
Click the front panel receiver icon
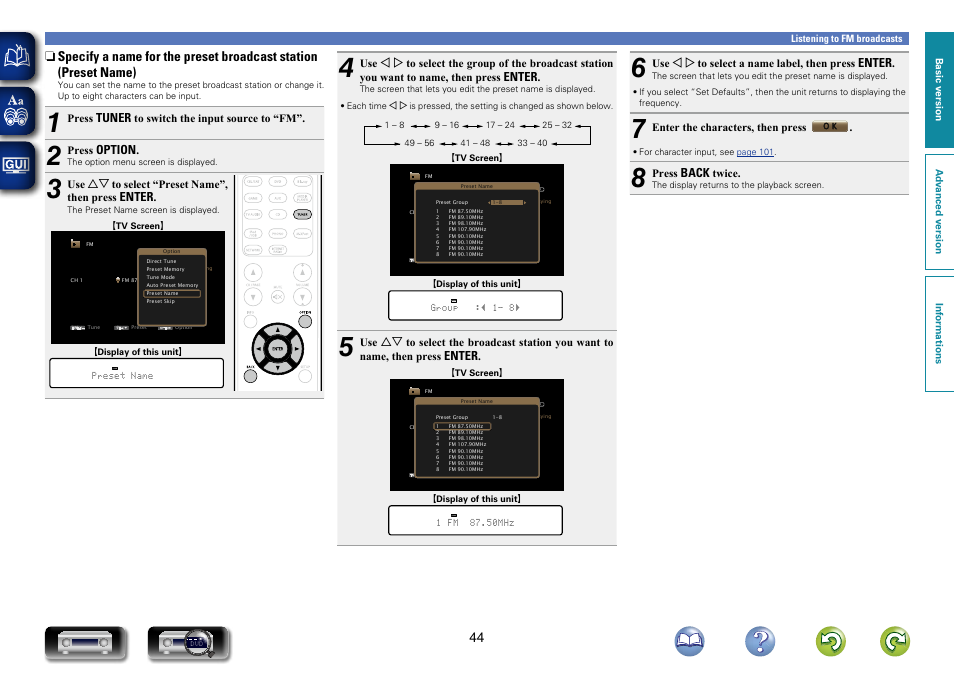coord(85,643)
